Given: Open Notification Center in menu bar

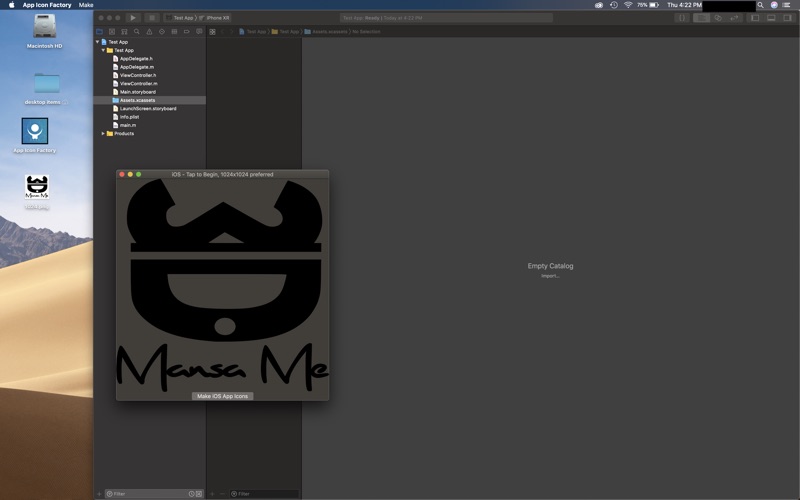Looking at the screenshot, I should coord(787,5).
